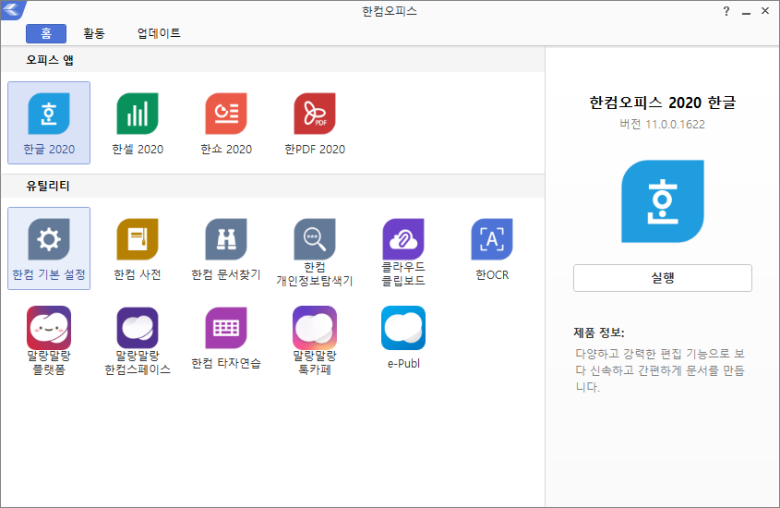Switch to the 홈 tab
Viewport: 780px width, 508px height.
(x=46, y=33)
